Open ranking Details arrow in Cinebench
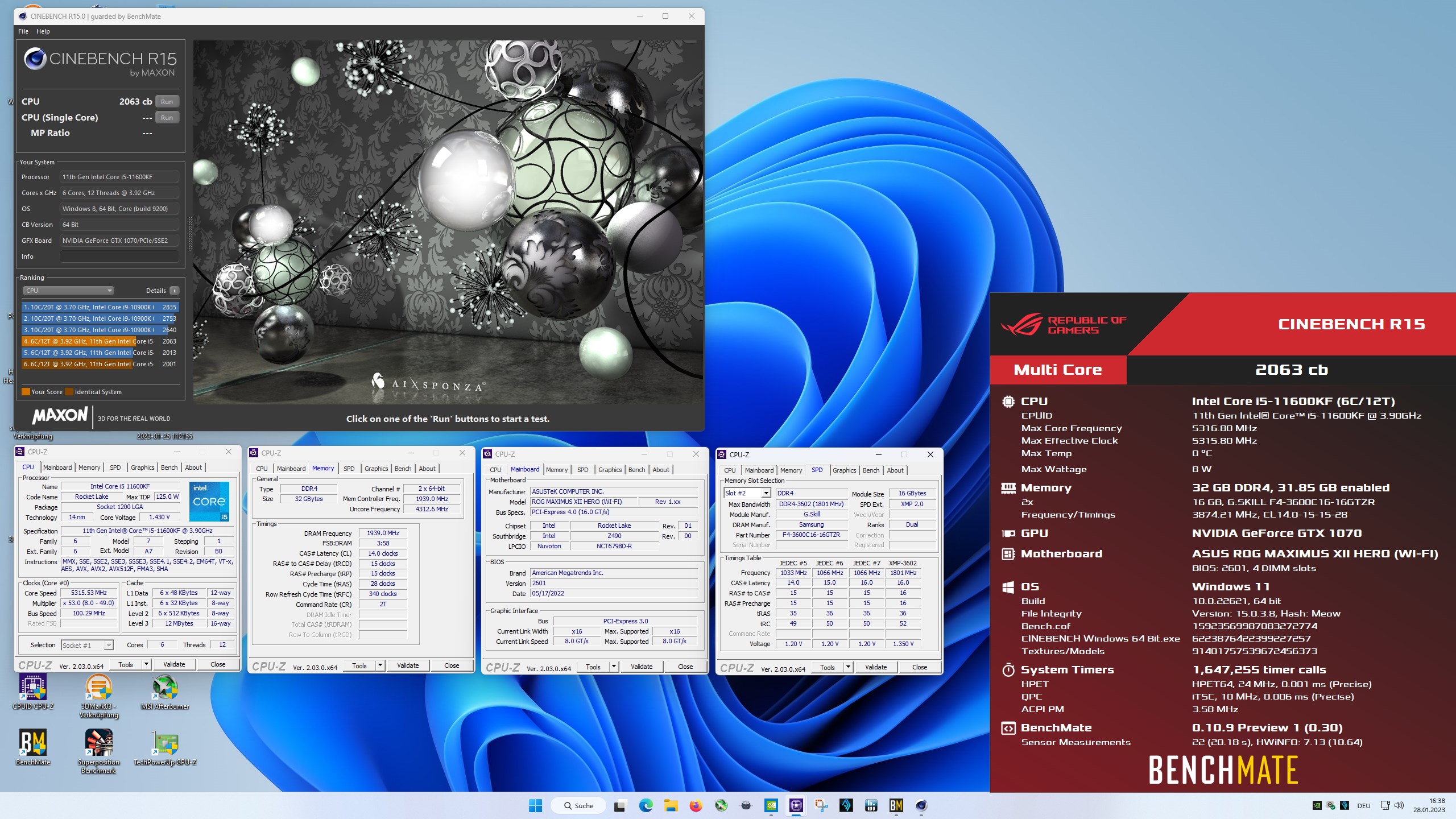 coord(175,291)
